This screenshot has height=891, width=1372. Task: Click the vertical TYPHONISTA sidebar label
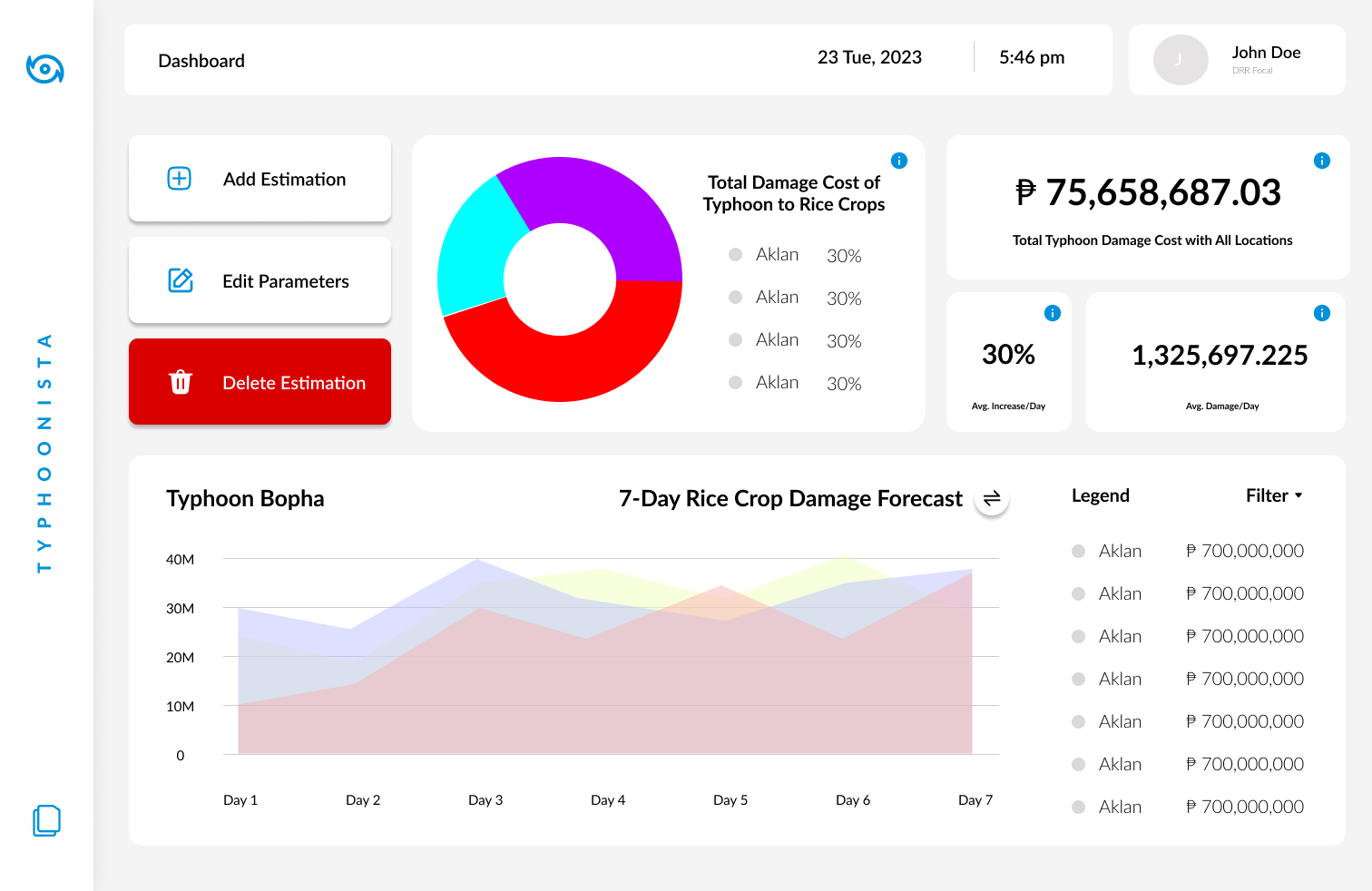point(44,453)
